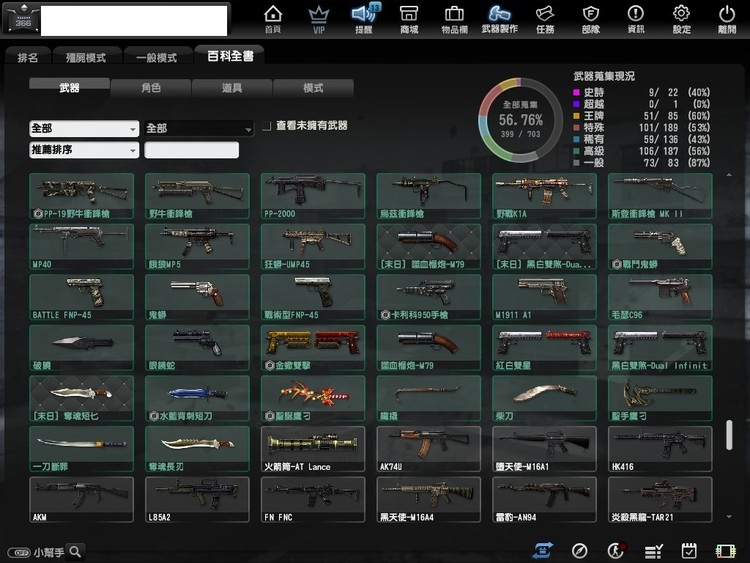Click the blue swap arrows icon at bottom
750x563 pixels.
[x=542, y=551]
